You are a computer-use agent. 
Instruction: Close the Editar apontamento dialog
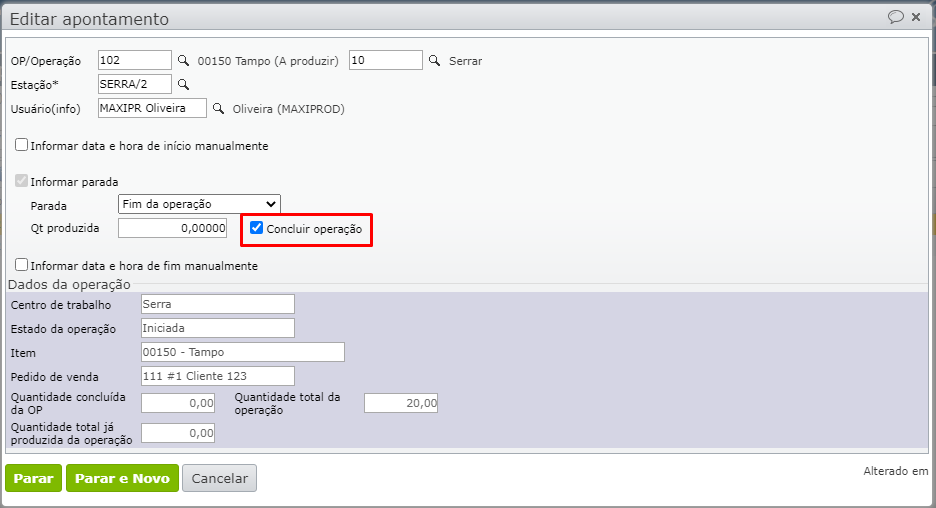[917, 17]
